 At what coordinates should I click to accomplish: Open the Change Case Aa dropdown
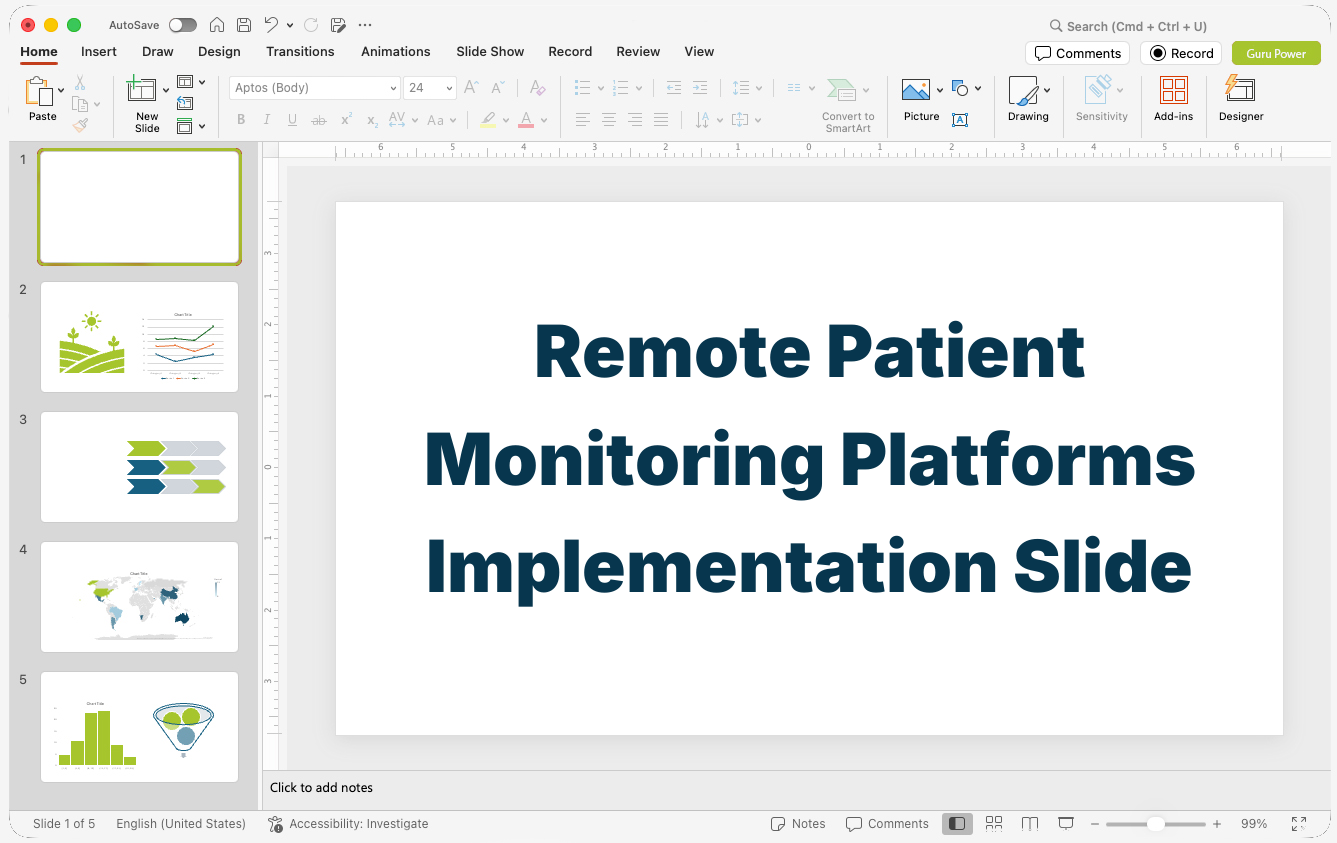coord(441,120)
